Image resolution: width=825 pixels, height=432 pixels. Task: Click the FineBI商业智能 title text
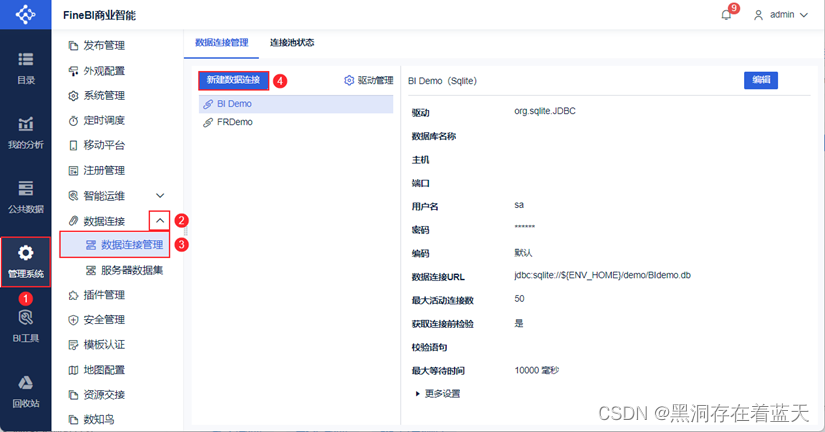[99, 15]
